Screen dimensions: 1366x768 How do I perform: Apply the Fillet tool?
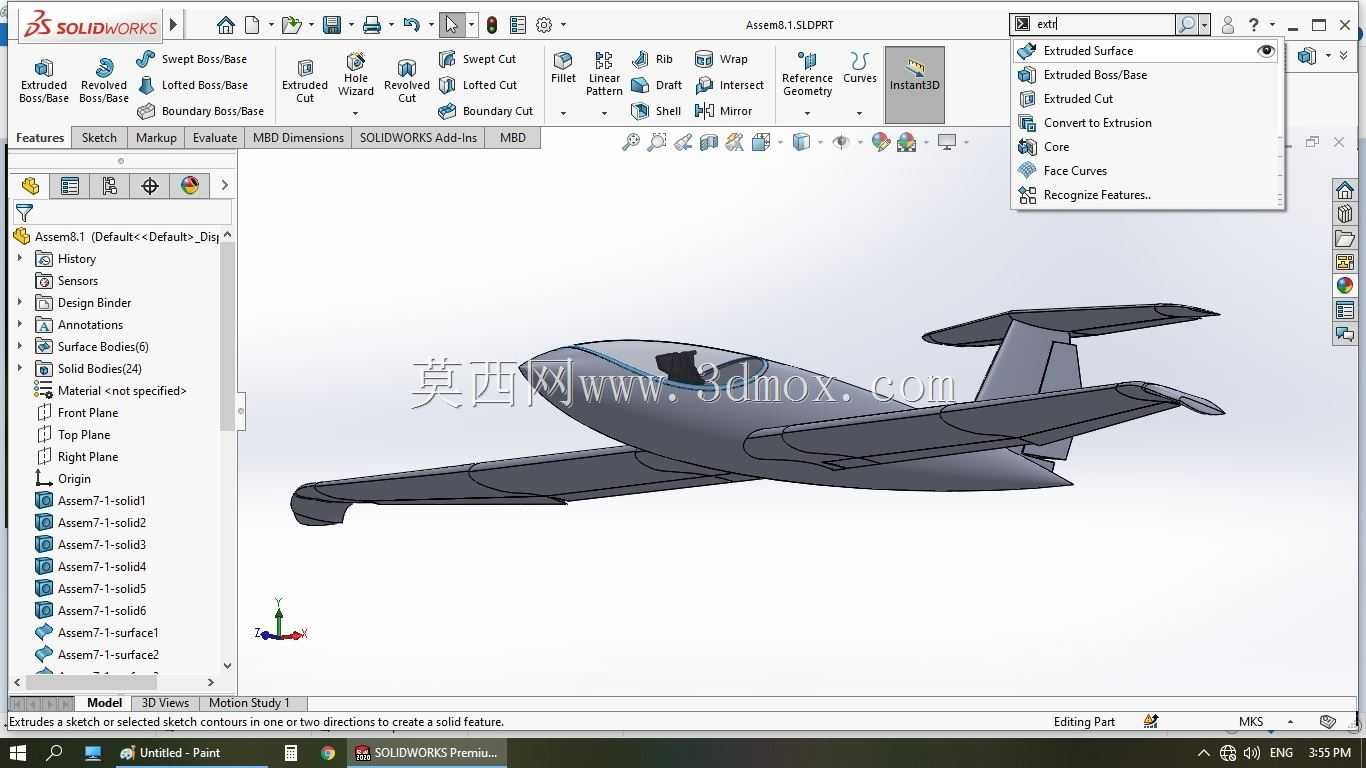tap(563, 68)
